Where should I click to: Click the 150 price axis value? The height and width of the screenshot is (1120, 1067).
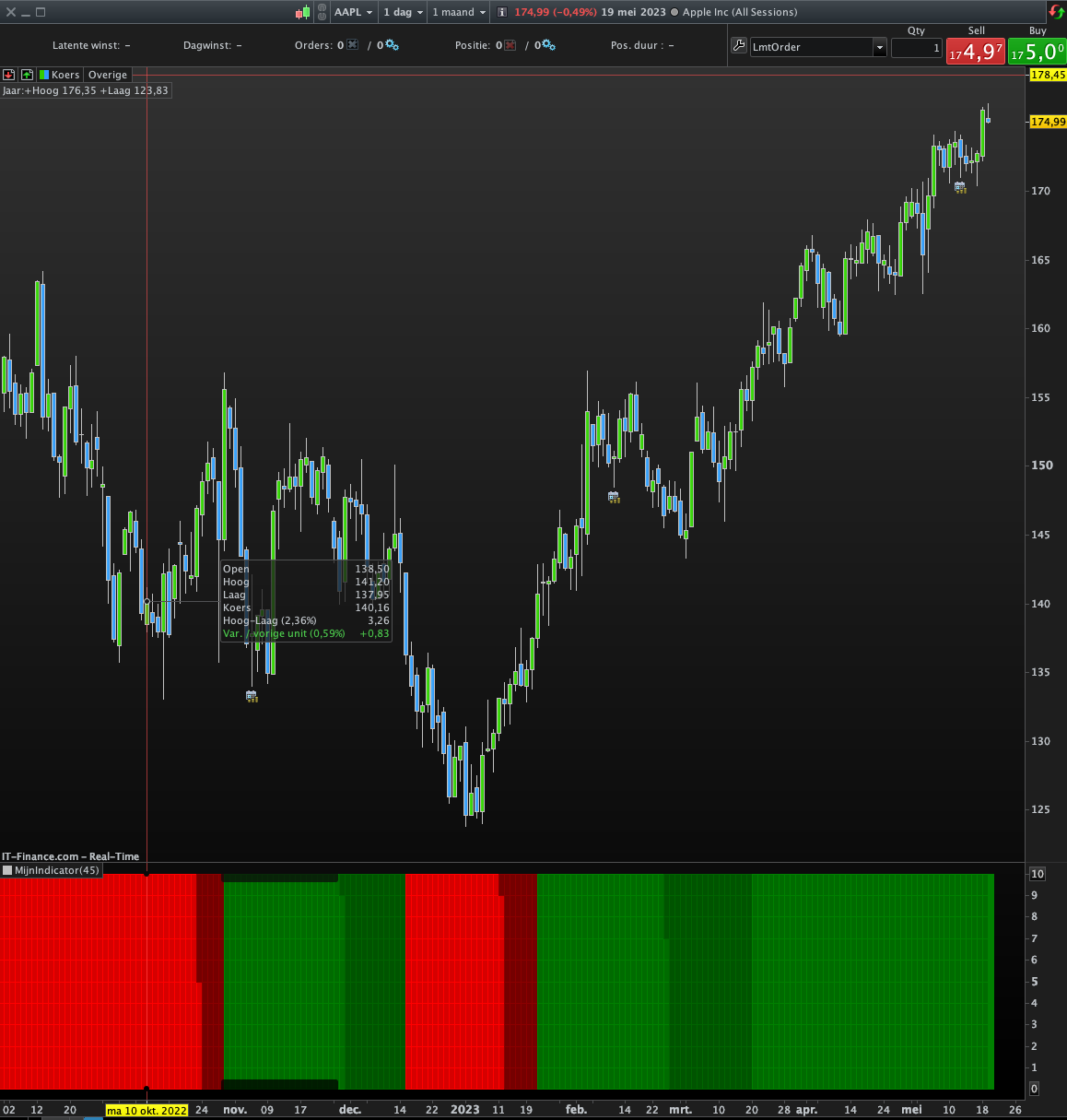[x=1041, y=466]
